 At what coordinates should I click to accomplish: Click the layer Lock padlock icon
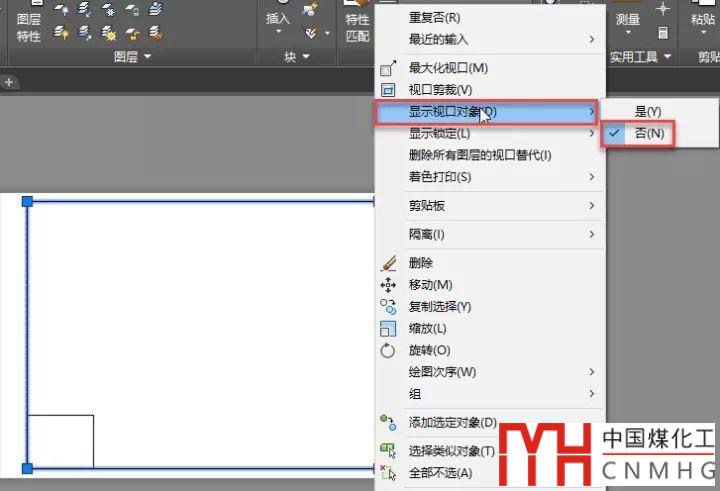[132, 8]
